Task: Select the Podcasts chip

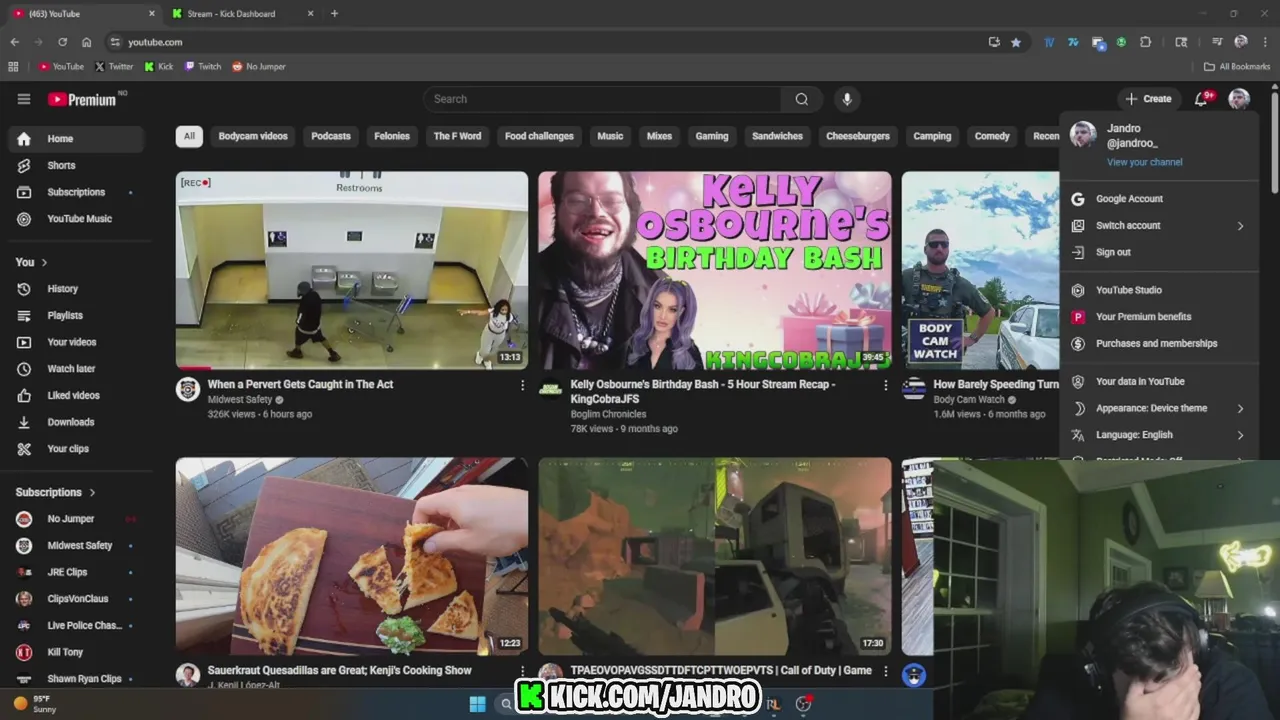Action: 331,136
